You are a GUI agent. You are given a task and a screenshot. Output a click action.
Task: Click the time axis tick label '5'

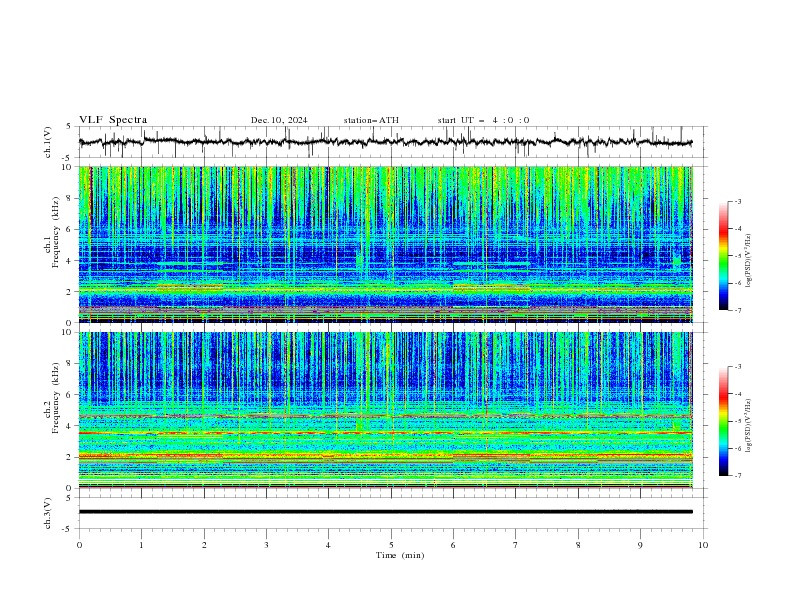click(x=391, y=545)
